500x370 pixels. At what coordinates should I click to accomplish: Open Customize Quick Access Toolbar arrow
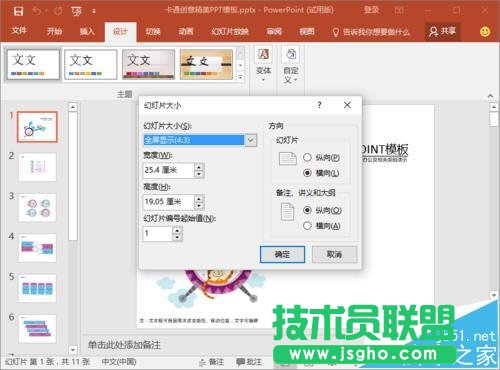tap(94, 12)
